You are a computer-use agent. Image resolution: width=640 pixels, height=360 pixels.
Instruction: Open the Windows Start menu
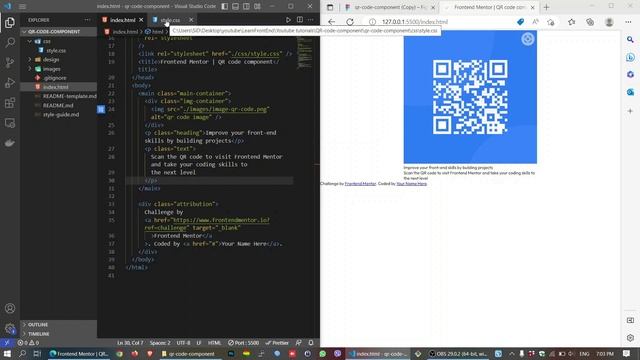[7, 353]
